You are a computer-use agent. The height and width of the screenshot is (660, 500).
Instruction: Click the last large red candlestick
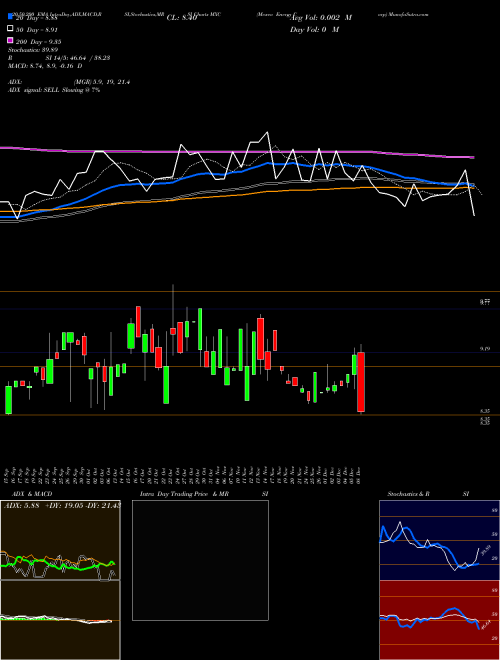(x=361, y=382)
